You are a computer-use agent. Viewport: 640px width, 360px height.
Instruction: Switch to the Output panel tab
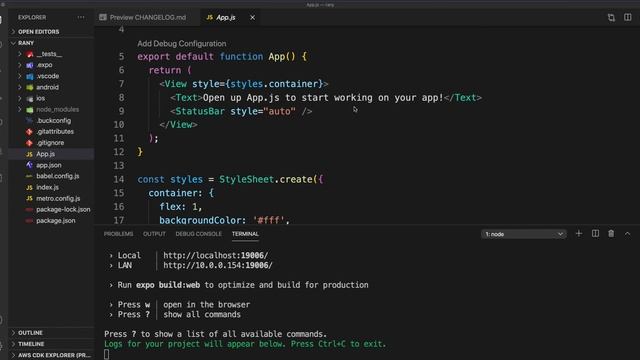154,234
